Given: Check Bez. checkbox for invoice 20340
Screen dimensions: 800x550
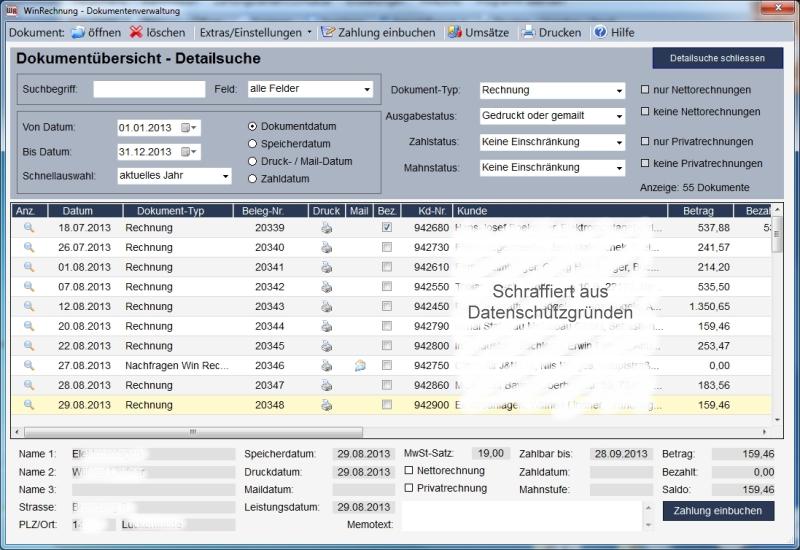Looking at the screenshot, I should [x=387, y=247].
